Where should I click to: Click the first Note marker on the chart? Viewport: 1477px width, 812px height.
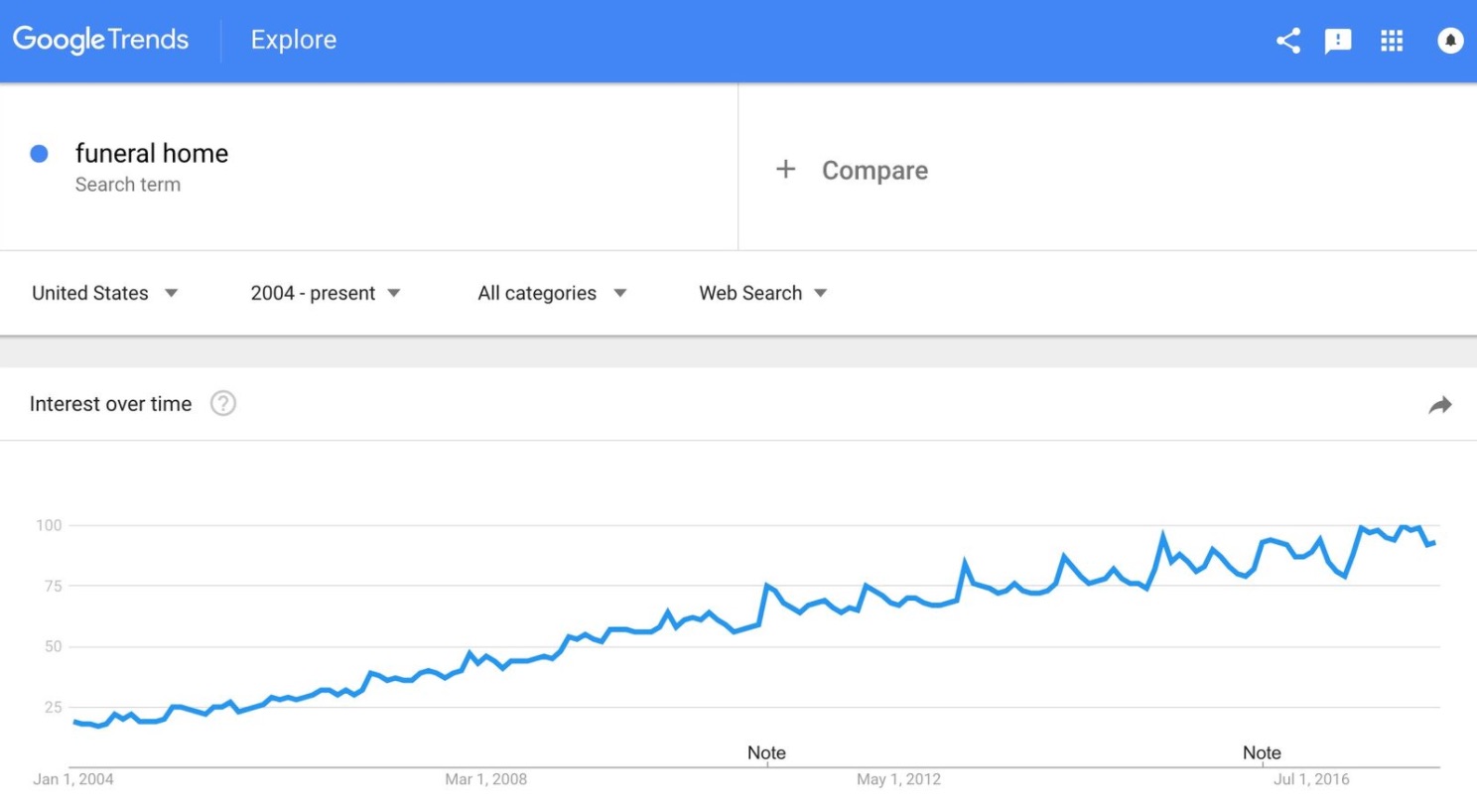click(x=766, y=752)
